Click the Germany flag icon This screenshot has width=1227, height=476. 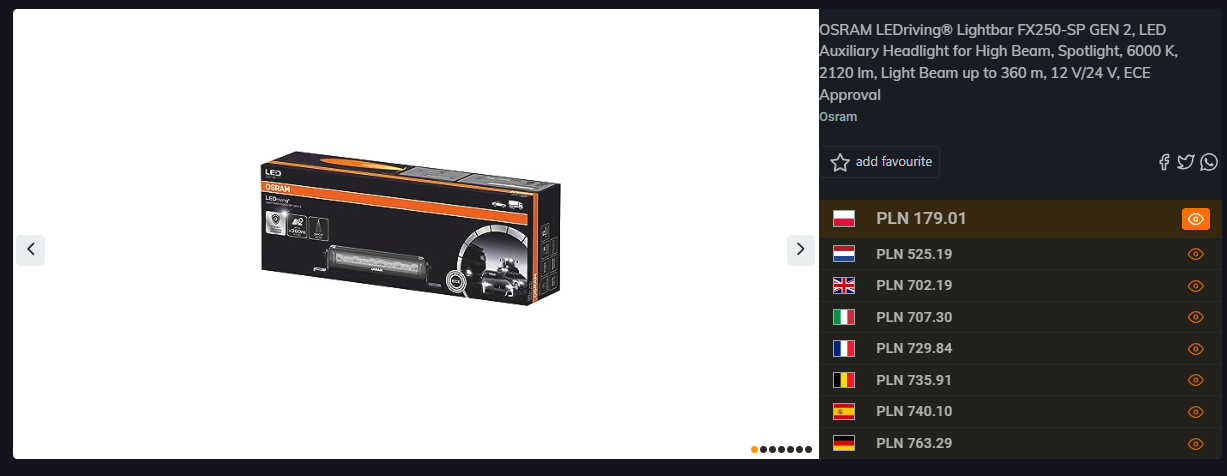[844, 443]
